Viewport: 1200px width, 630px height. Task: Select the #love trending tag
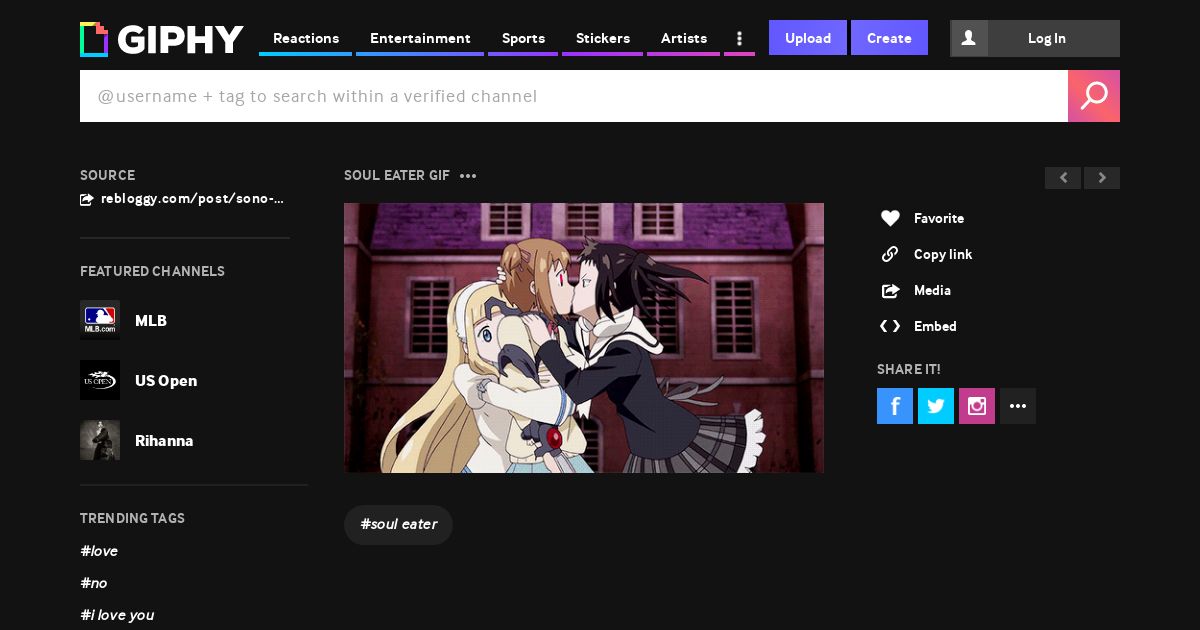(99, 551)
